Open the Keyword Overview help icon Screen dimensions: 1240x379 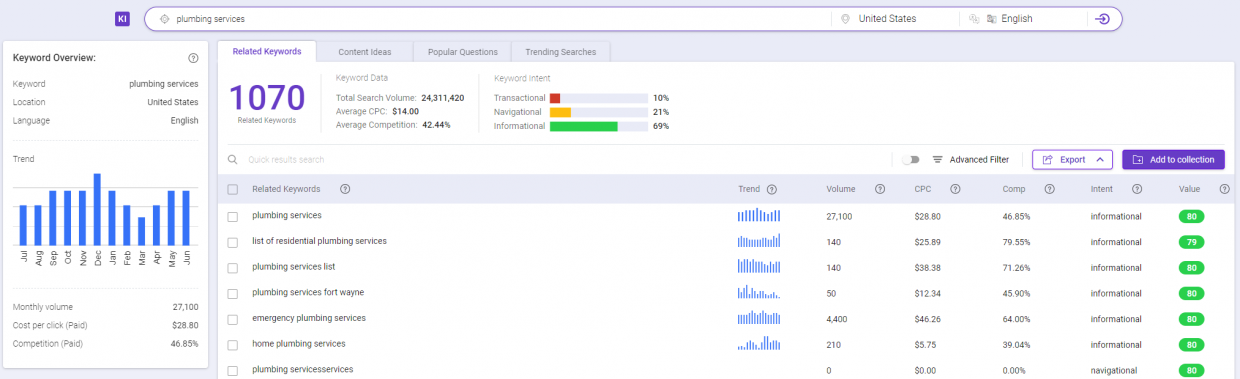[x=193, y=58]
